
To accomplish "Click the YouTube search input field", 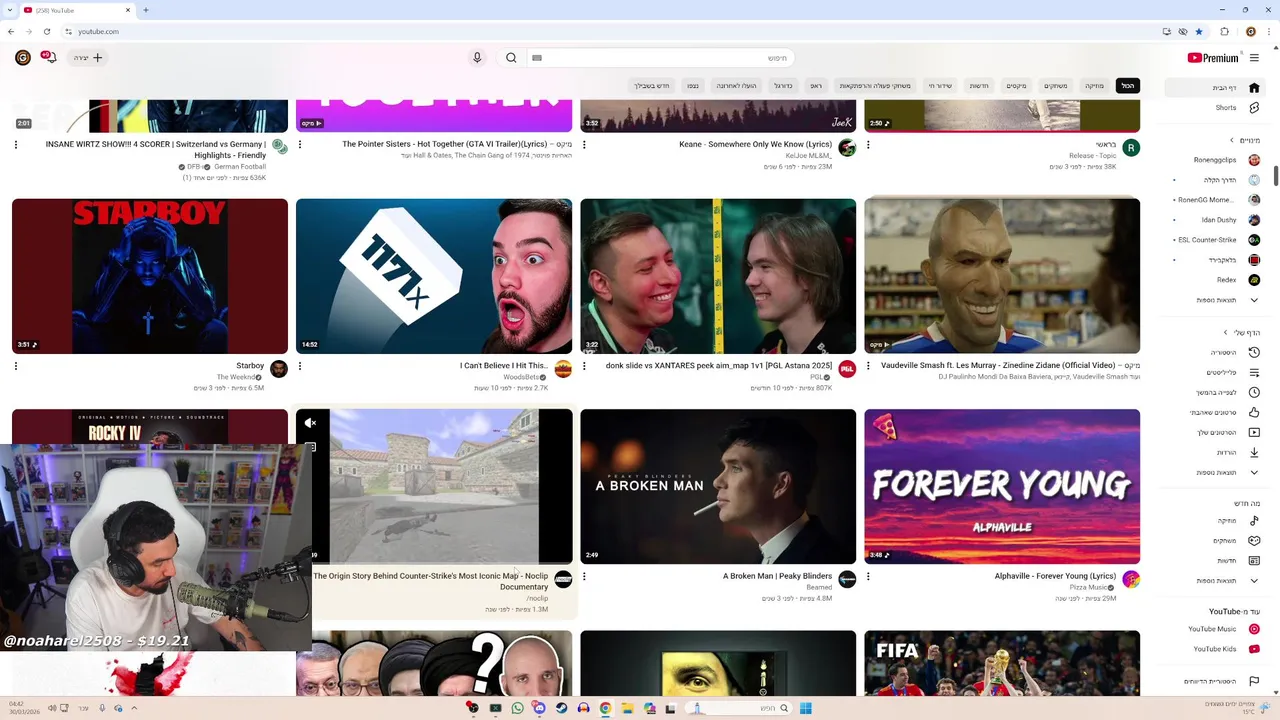I will 662,58.
